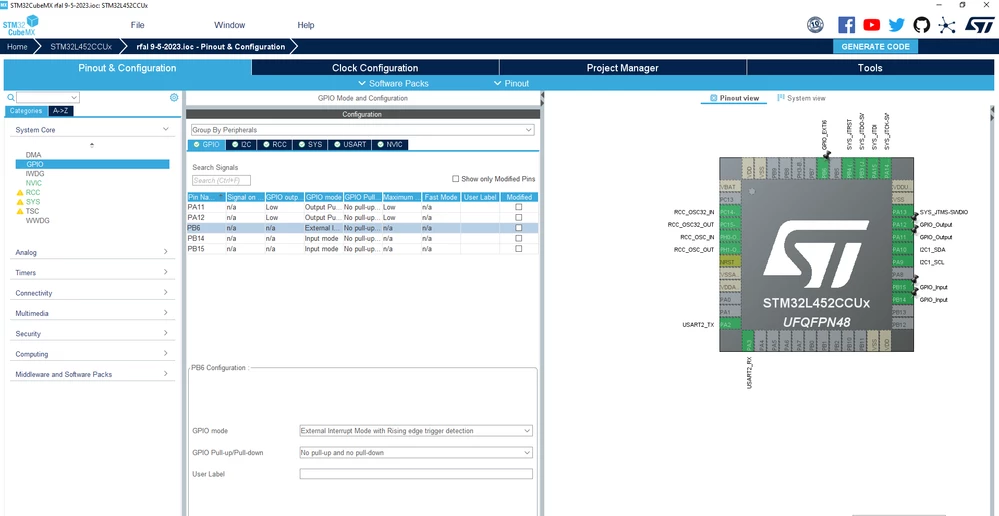Select the RCC item in System Core
Screen dimensions: 999x516
point(32,192)
